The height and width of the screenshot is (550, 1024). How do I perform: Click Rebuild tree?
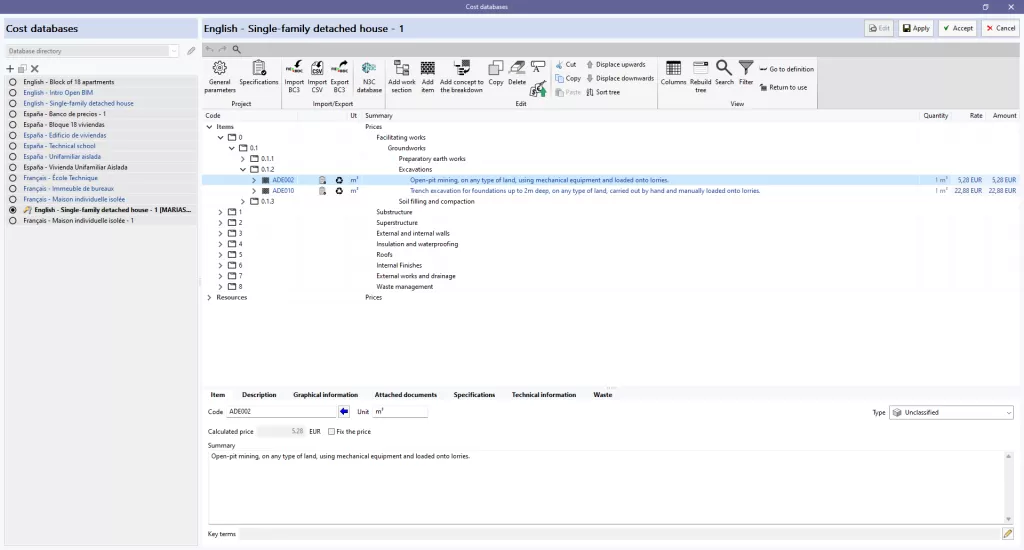(700, 76)
